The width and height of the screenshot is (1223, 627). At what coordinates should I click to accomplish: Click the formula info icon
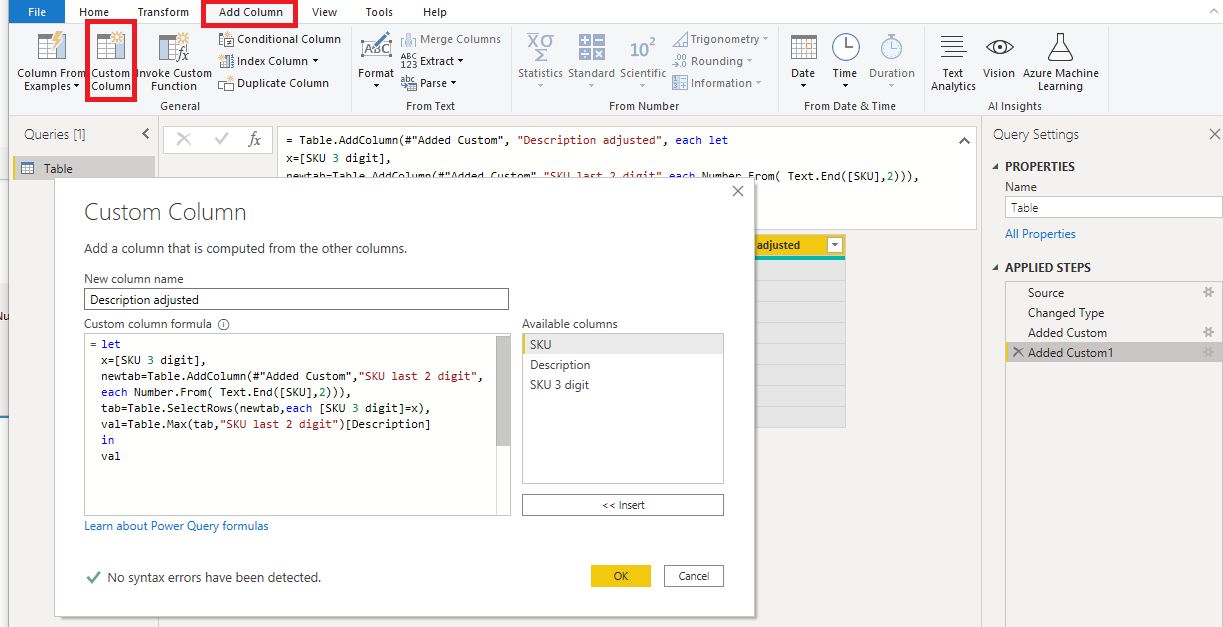[223, 324]
